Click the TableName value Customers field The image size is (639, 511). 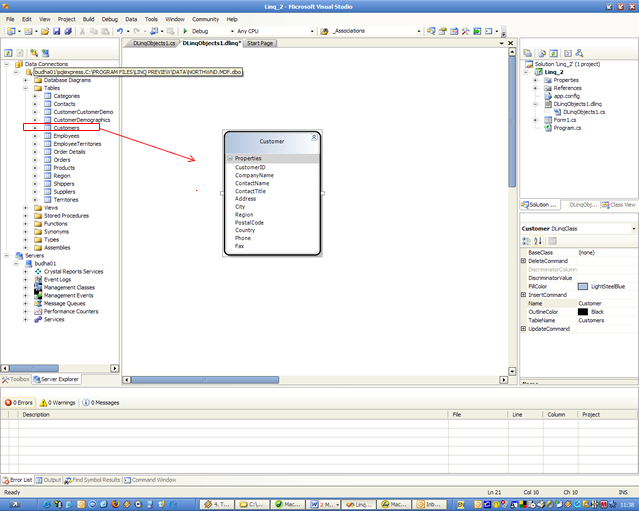pos(607,320)
